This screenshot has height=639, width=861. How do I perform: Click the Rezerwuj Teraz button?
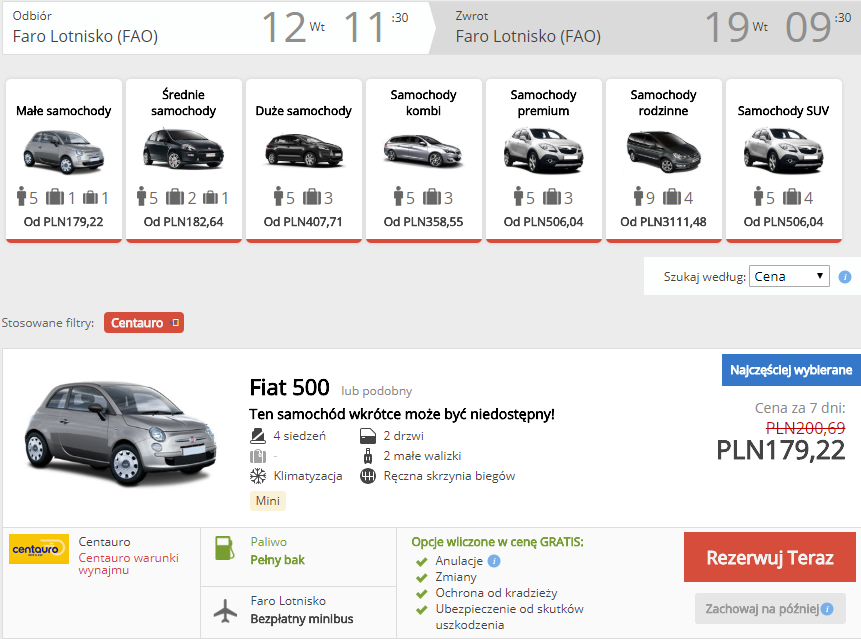click(x=769, y=557)
